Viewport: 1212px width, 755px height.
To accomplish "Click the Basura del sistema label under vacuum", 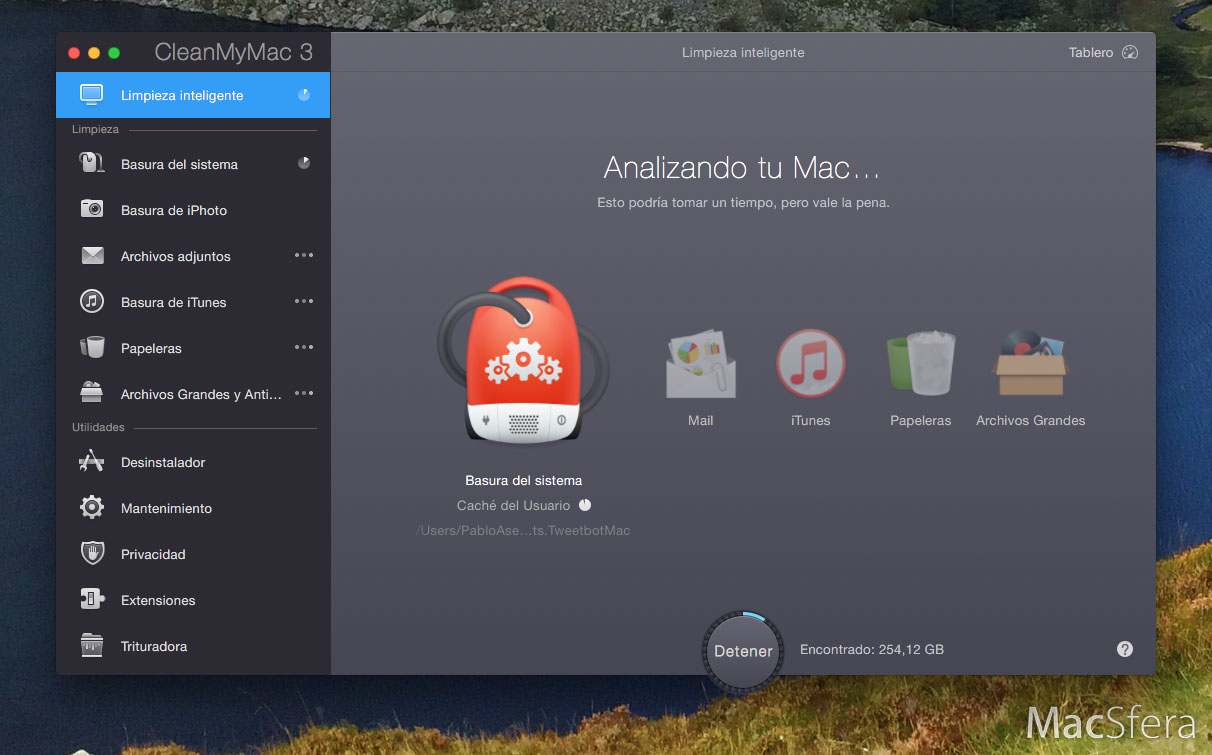I will 523,481.
